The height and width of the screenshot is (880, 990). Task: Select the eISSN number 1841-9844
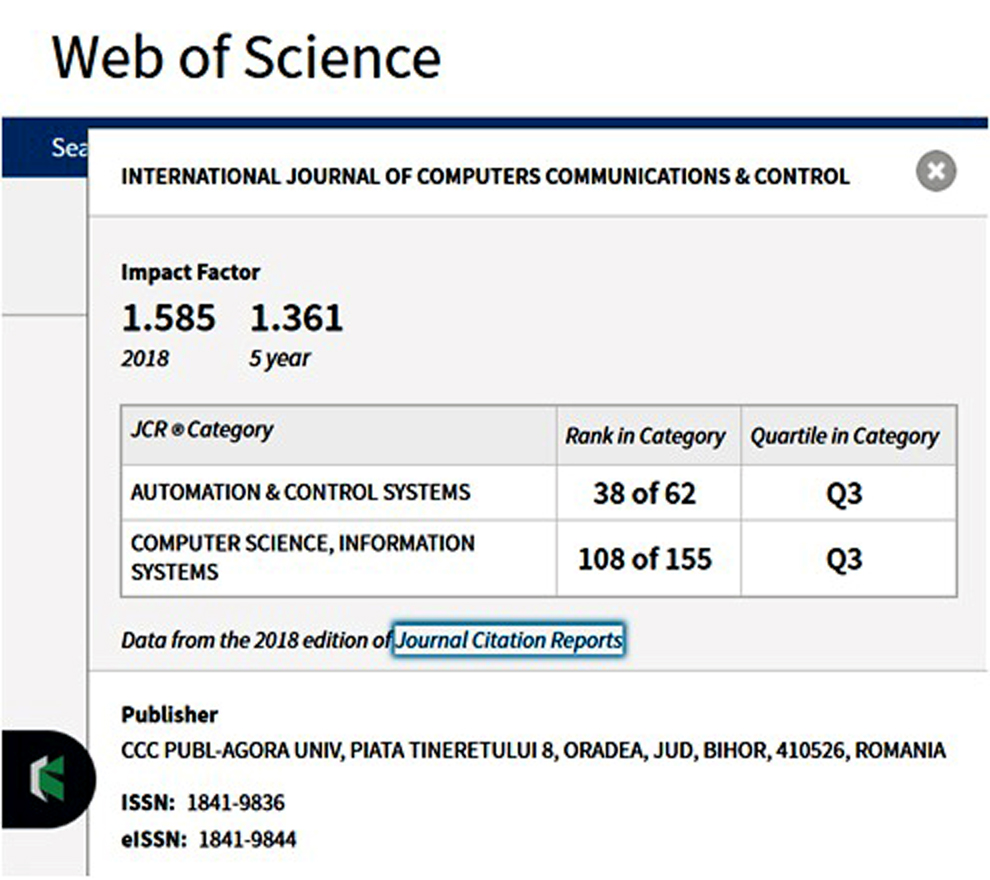(247, 839)
